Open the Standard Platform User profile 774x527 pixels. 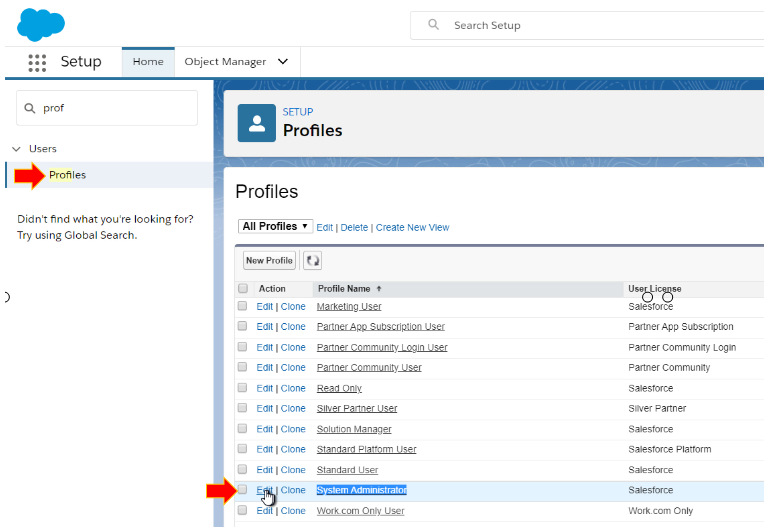coord(366,450)
